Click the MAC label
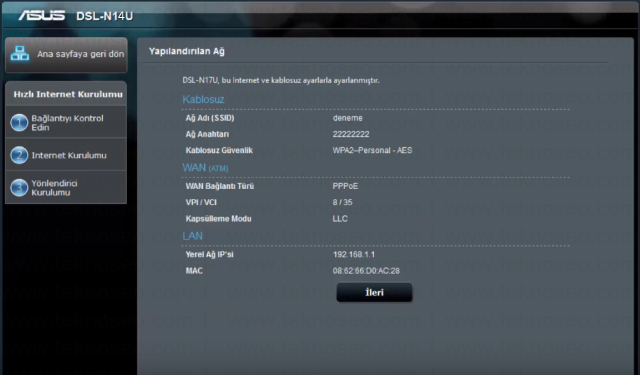This screenshot has width=640, height=375. click(x=194, y=271)
